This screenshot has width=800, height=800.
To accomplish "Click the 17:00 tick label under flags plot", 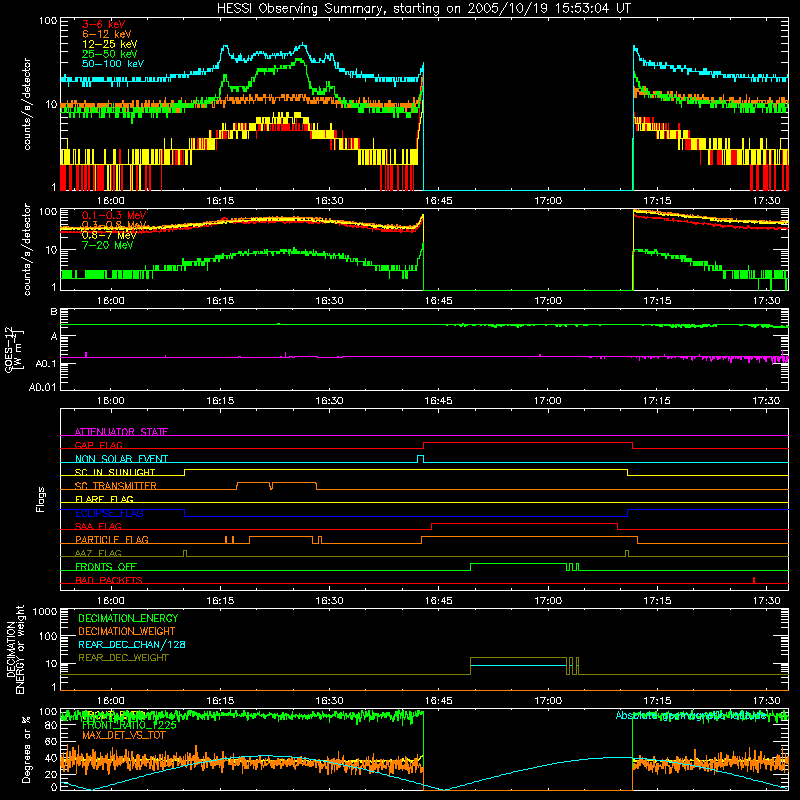I will 548,601.
